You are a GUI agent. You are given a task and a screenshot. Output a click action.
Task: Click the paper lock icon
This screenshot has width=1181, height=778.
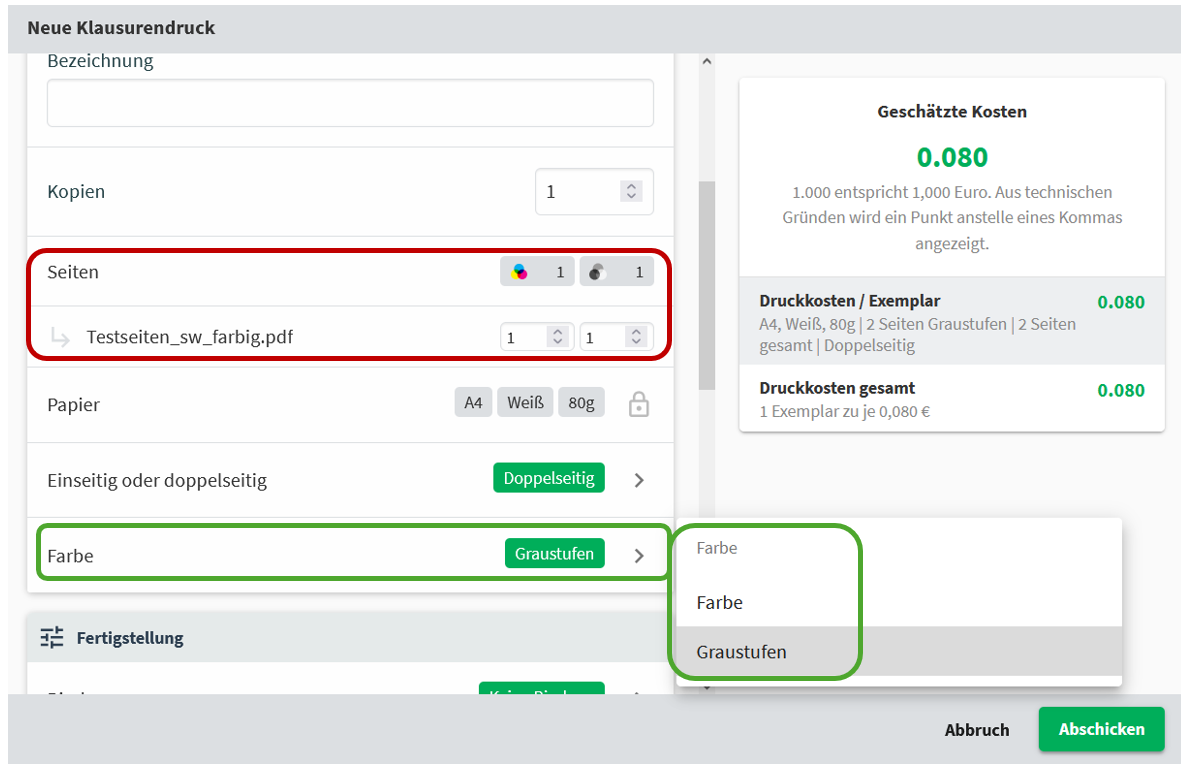coord(638,405)
